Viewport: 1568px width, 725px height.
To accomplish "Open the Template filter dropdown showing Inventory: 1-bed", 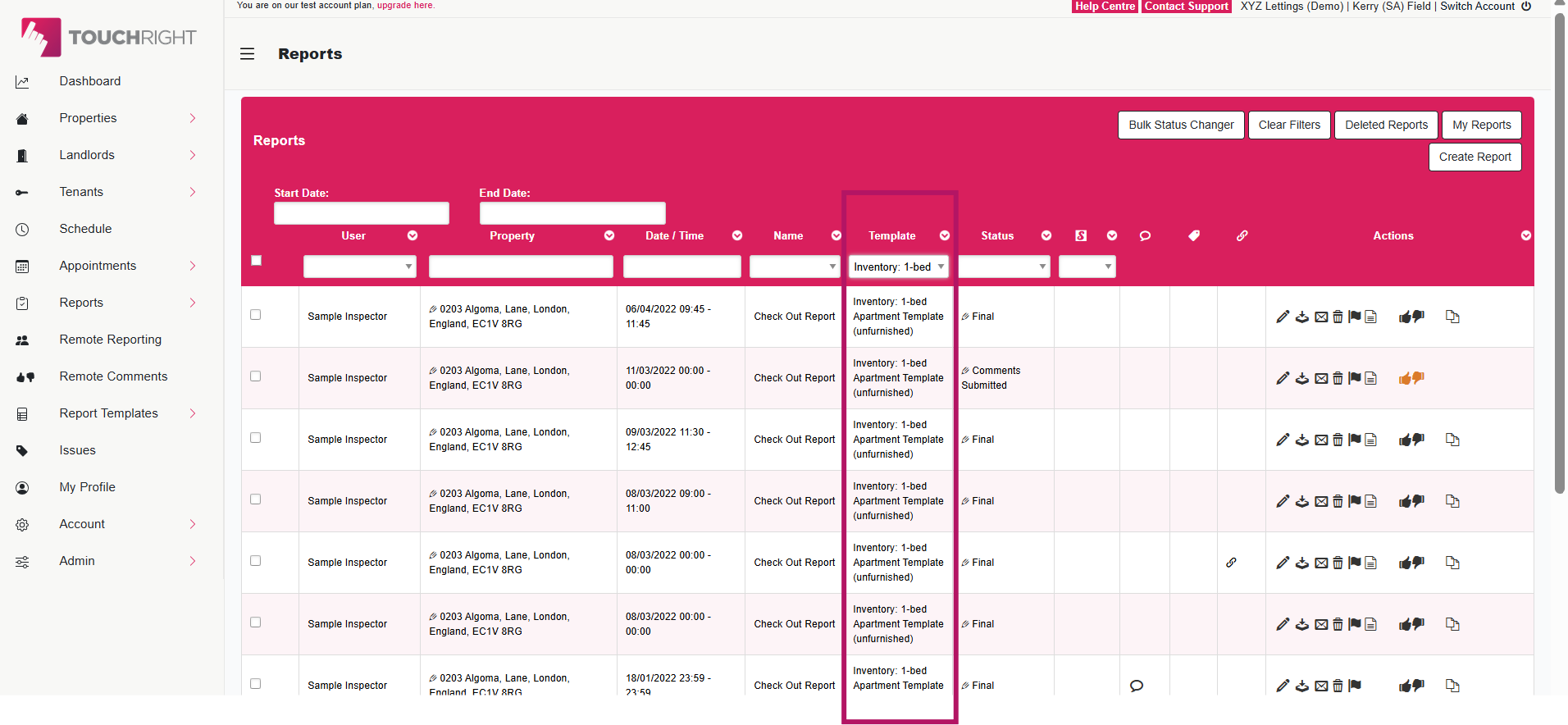I will tap(898, 267).
